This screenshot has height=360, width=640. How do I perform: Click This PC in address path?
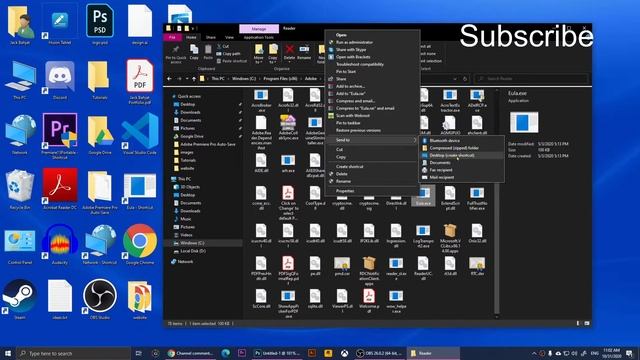click(218, 78)
